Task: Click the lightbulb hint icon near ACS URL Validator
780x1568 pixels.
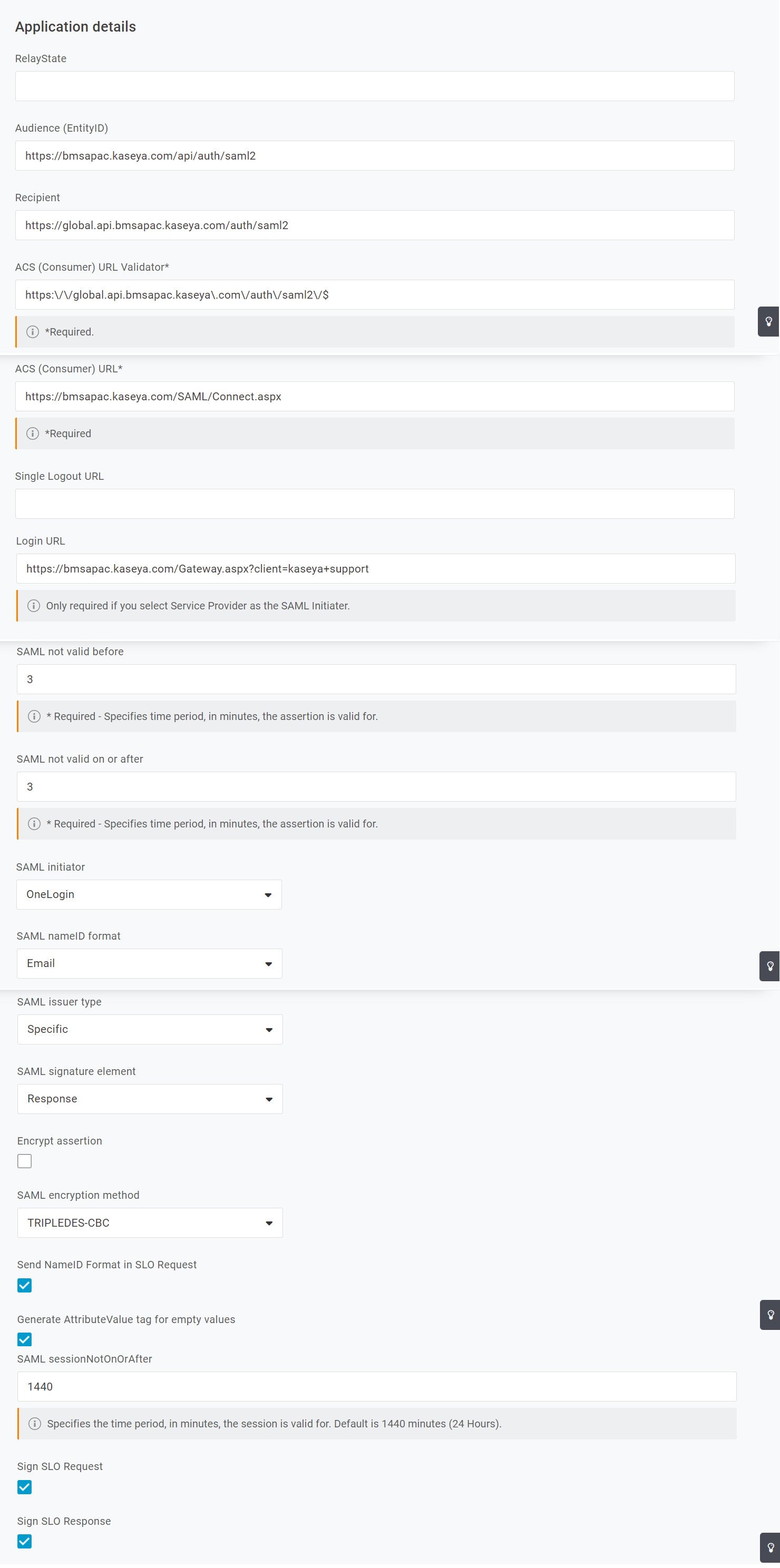Action: pyautogui.click(x=768, y=321)
